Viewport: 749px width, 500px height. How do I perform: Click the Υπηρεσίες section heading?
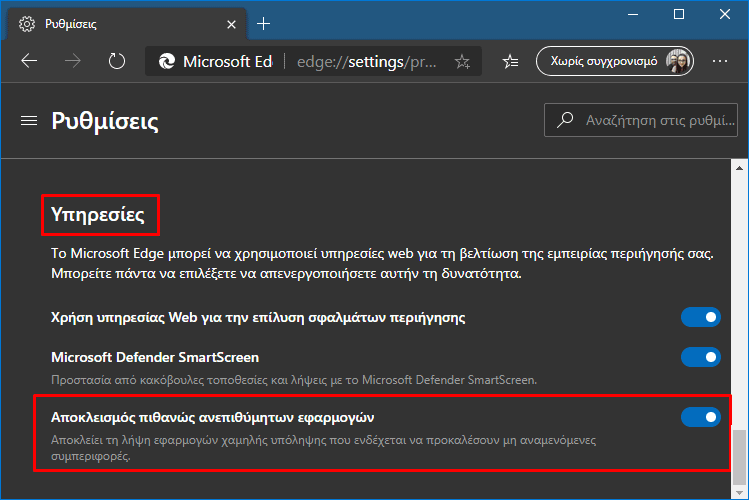[x=98, y=214]
